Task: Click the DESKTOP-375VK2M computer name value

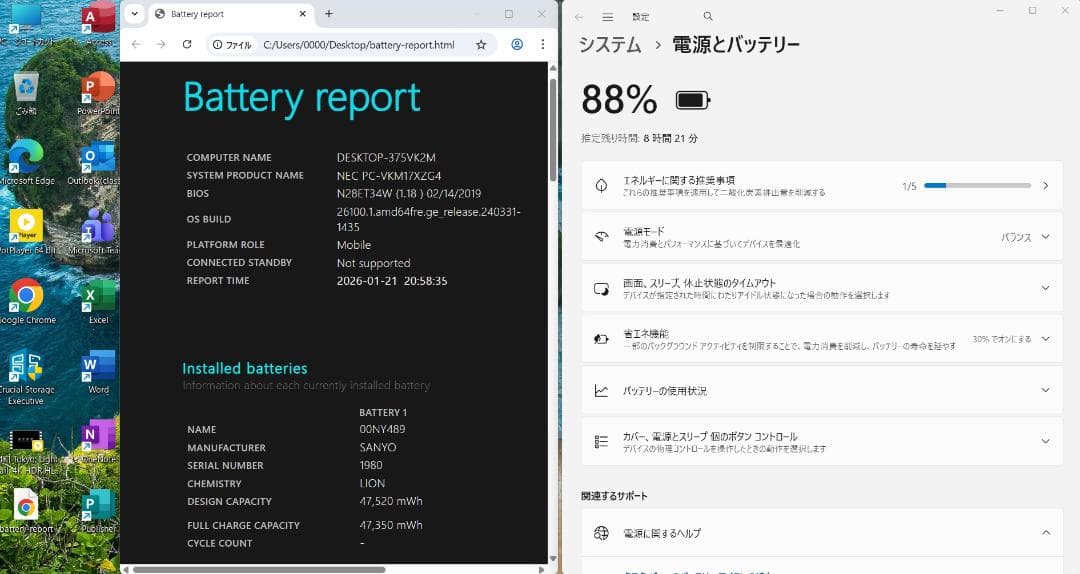Action: (386, 158)
